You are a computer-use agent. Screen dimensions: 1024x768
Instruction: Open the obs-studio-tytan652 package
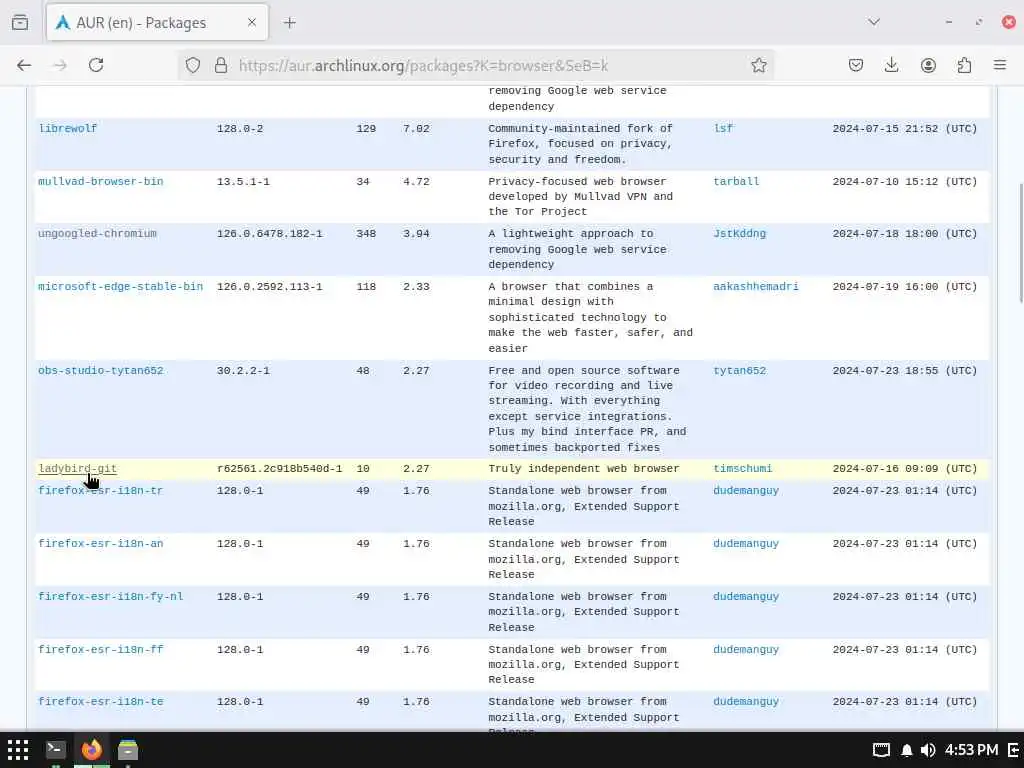[x=101, y=371]
